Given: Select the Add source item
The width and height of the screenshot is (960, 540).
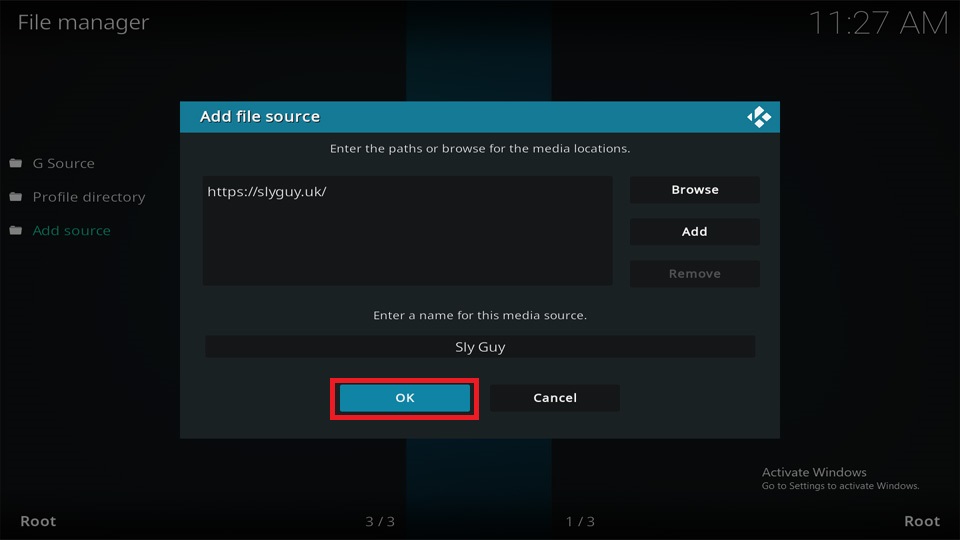Looking at the screenshot, I should [72, 231].
